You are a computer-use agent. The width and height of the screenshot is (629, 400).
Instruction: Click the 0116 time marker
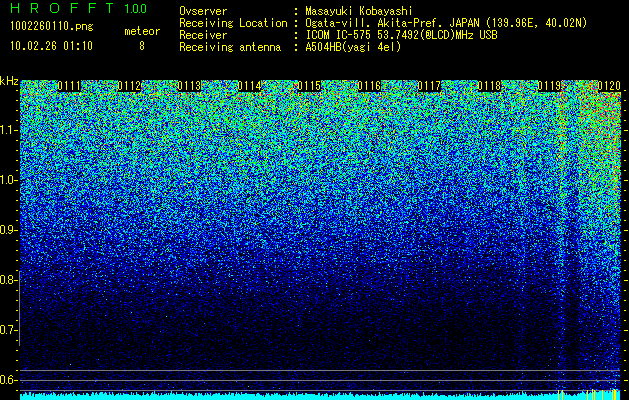[x=369, y=86]
